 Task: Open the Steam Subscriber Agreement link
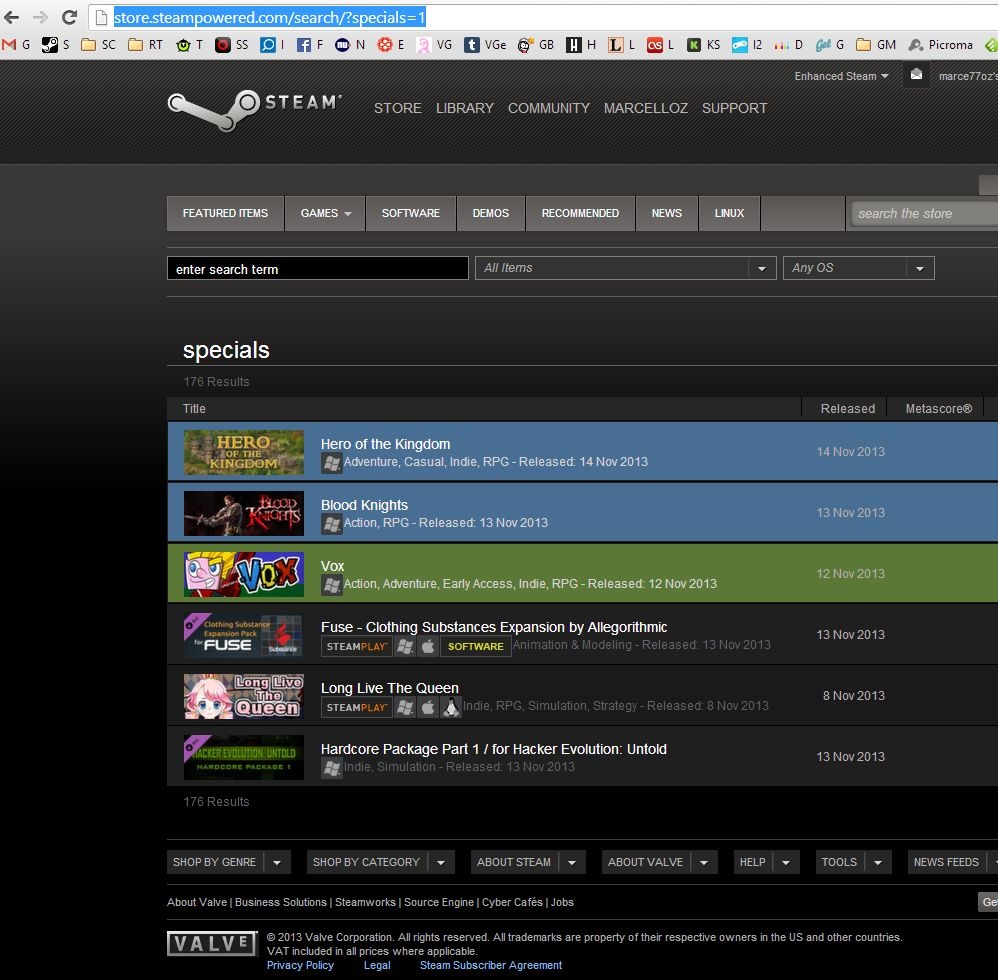point(491,965)
